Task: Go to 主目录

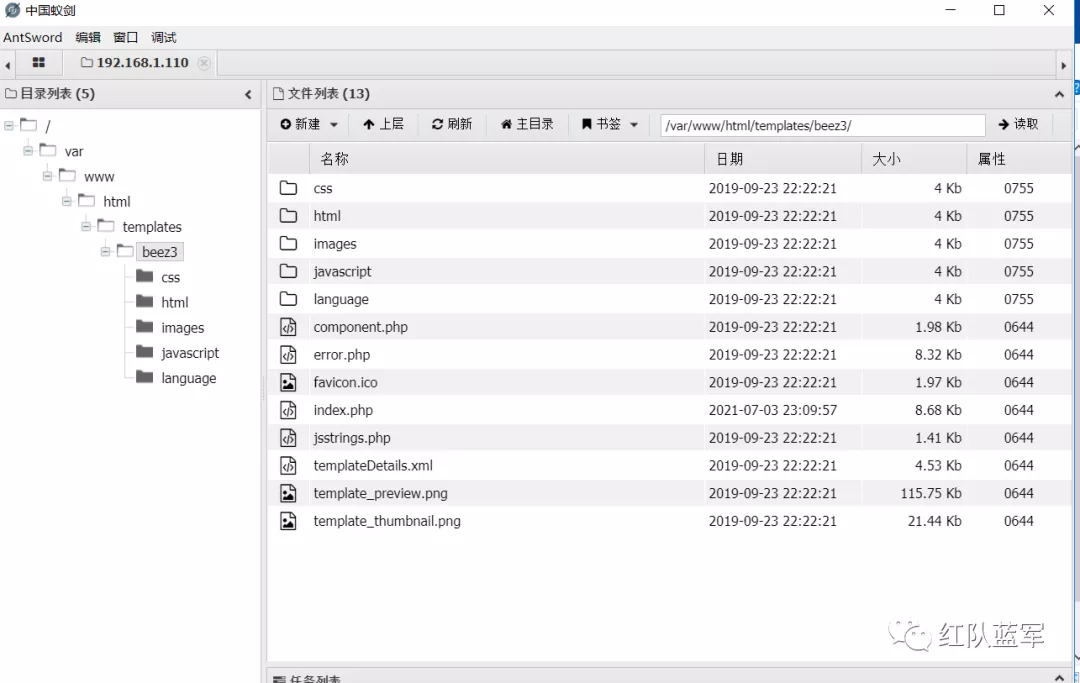Action: 527,124
